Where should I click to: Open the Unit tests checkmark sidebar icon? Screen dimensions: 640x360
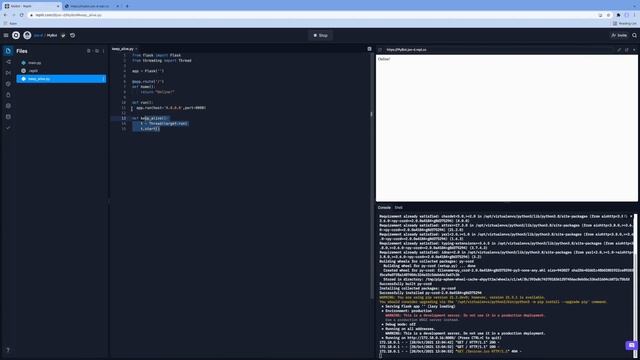[8, 128]
